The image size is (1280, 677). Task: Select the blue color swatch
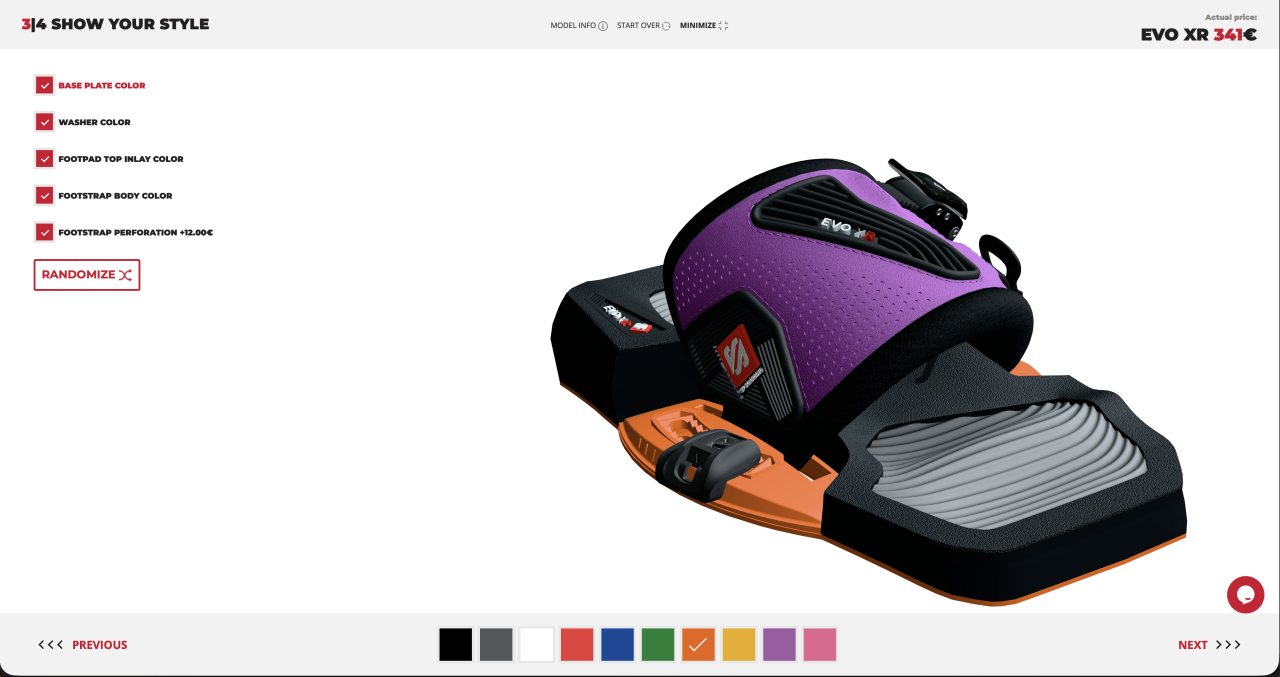(618, 645)
